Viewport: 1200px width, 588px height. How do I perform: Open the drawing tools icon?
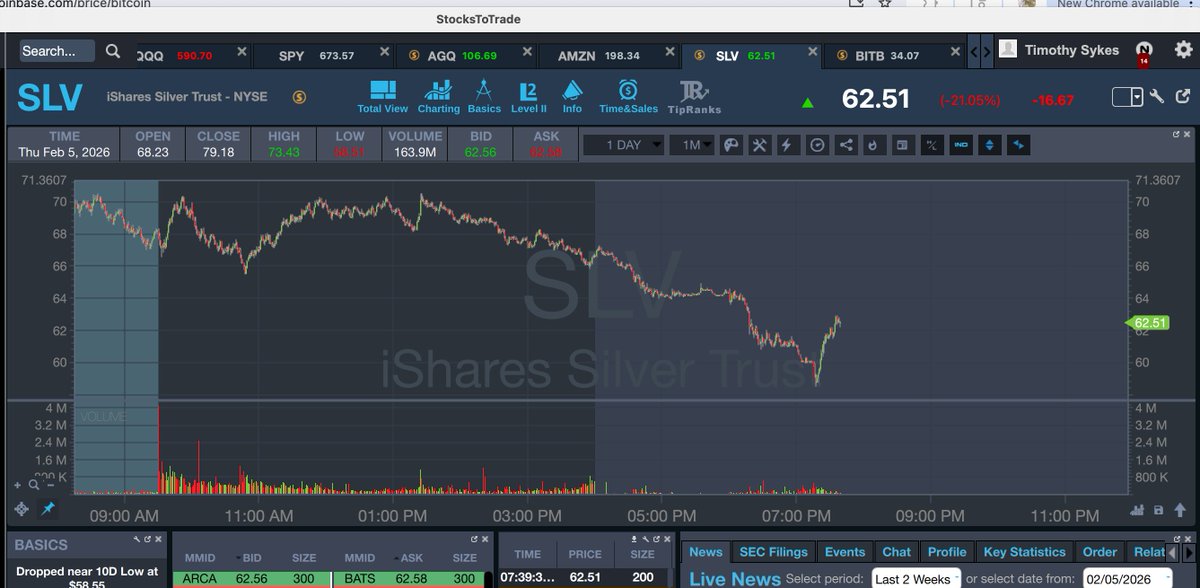[x=730, y=145]
